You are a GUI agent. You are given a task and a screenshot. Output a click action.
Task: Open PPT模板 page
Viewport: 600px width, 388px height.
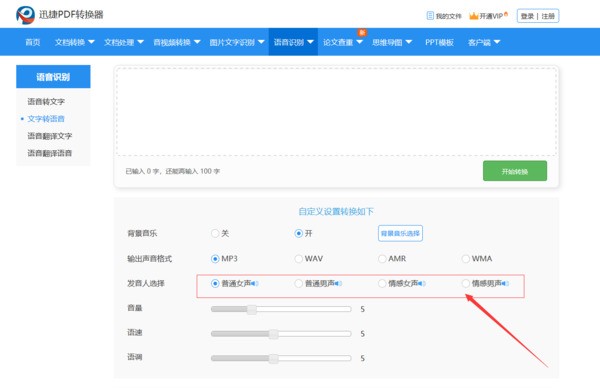point(439,42)
